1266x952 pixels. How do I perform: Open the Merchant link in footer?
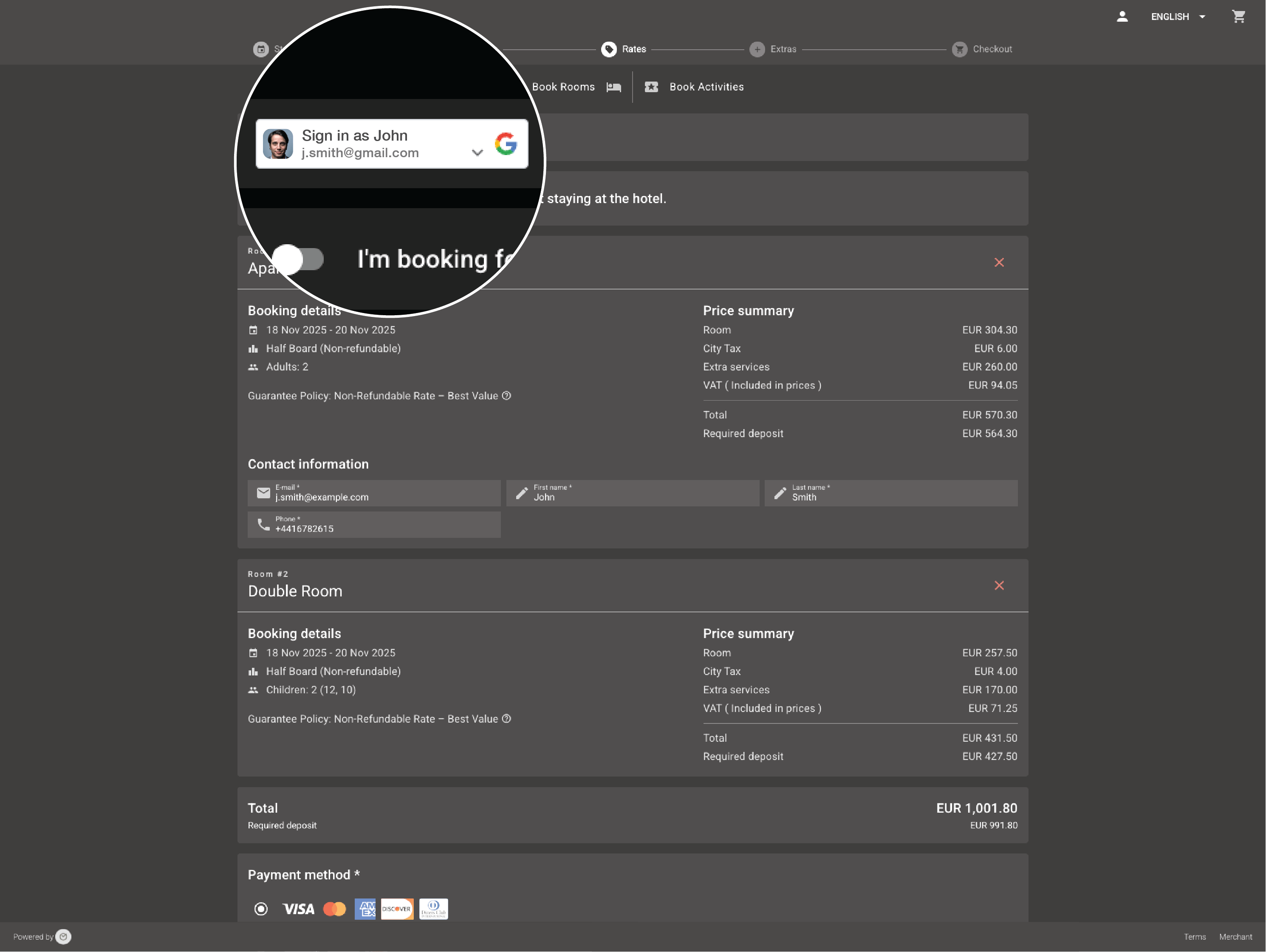tap(1235, 937)
